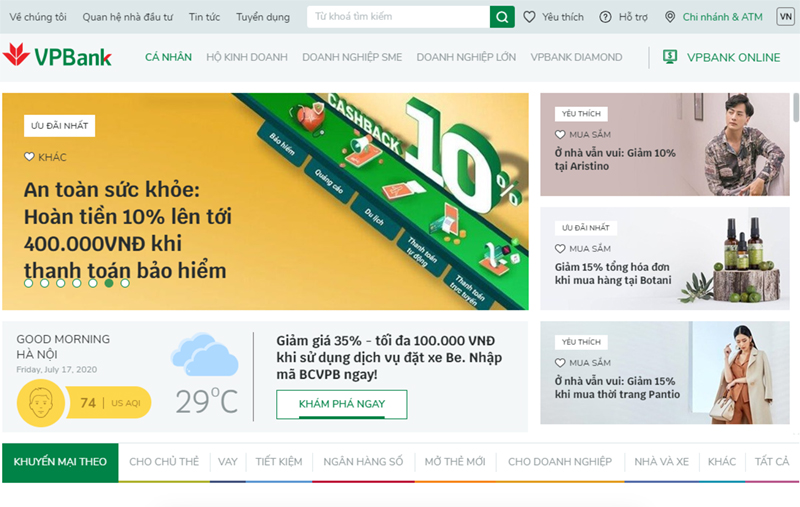Viewport: 800px width, 507px height.
Task: Like the Botani promotion heart icon
Action: click(560, 249)
